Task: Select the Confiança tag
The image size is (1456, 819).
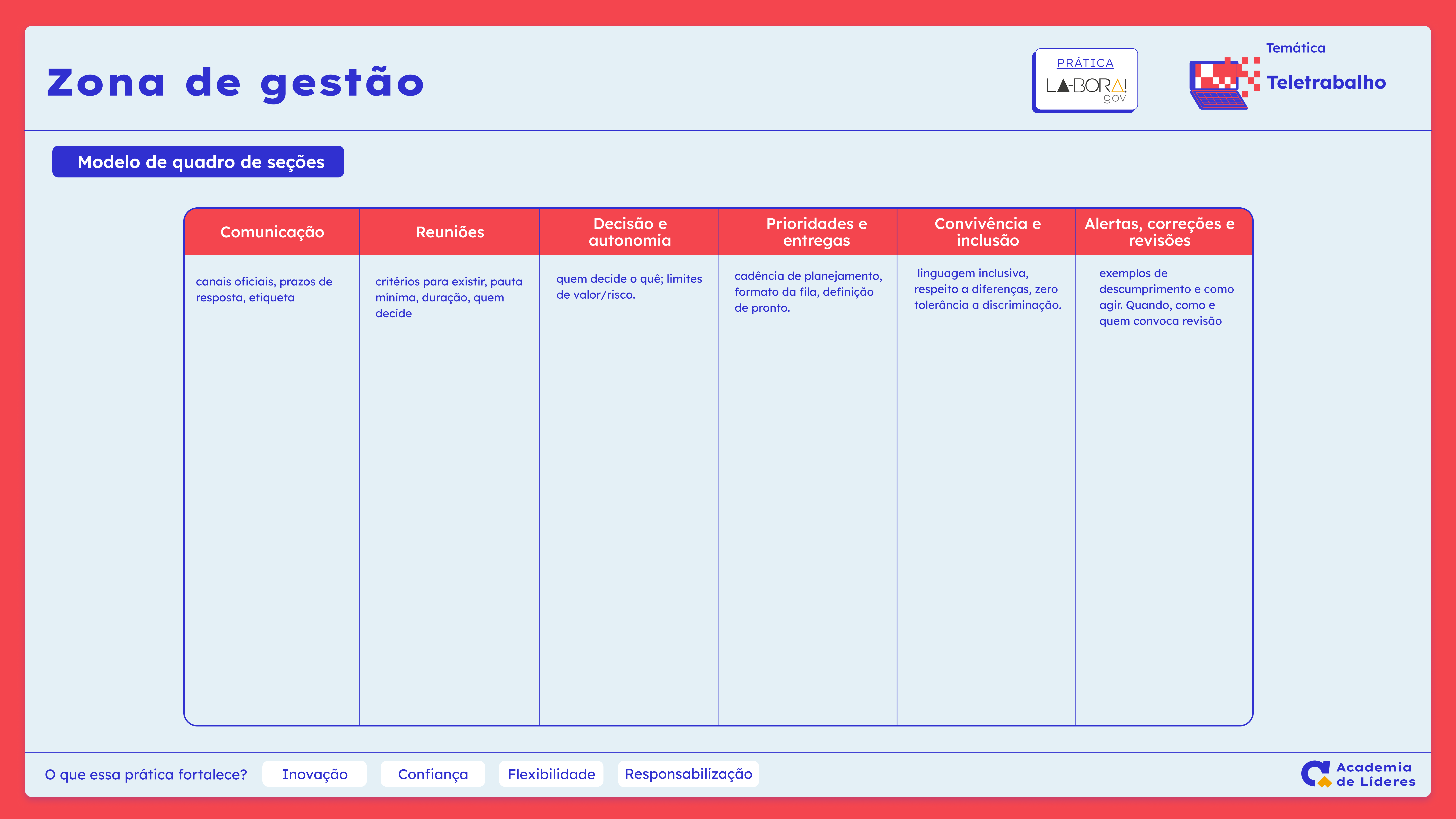Action: (433, 774)
